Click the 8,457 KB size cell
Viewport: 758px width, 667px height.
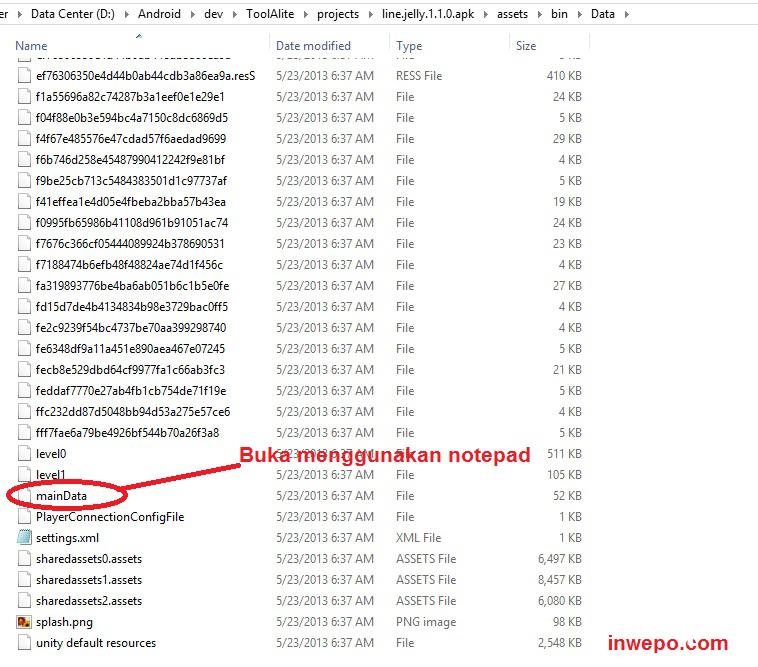(559, 580)
